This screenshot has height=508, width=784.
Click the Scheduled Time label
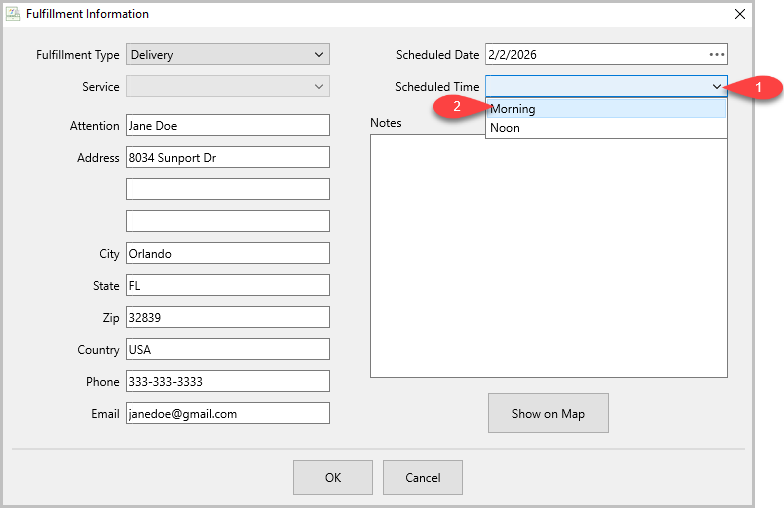tap(437, 86)
